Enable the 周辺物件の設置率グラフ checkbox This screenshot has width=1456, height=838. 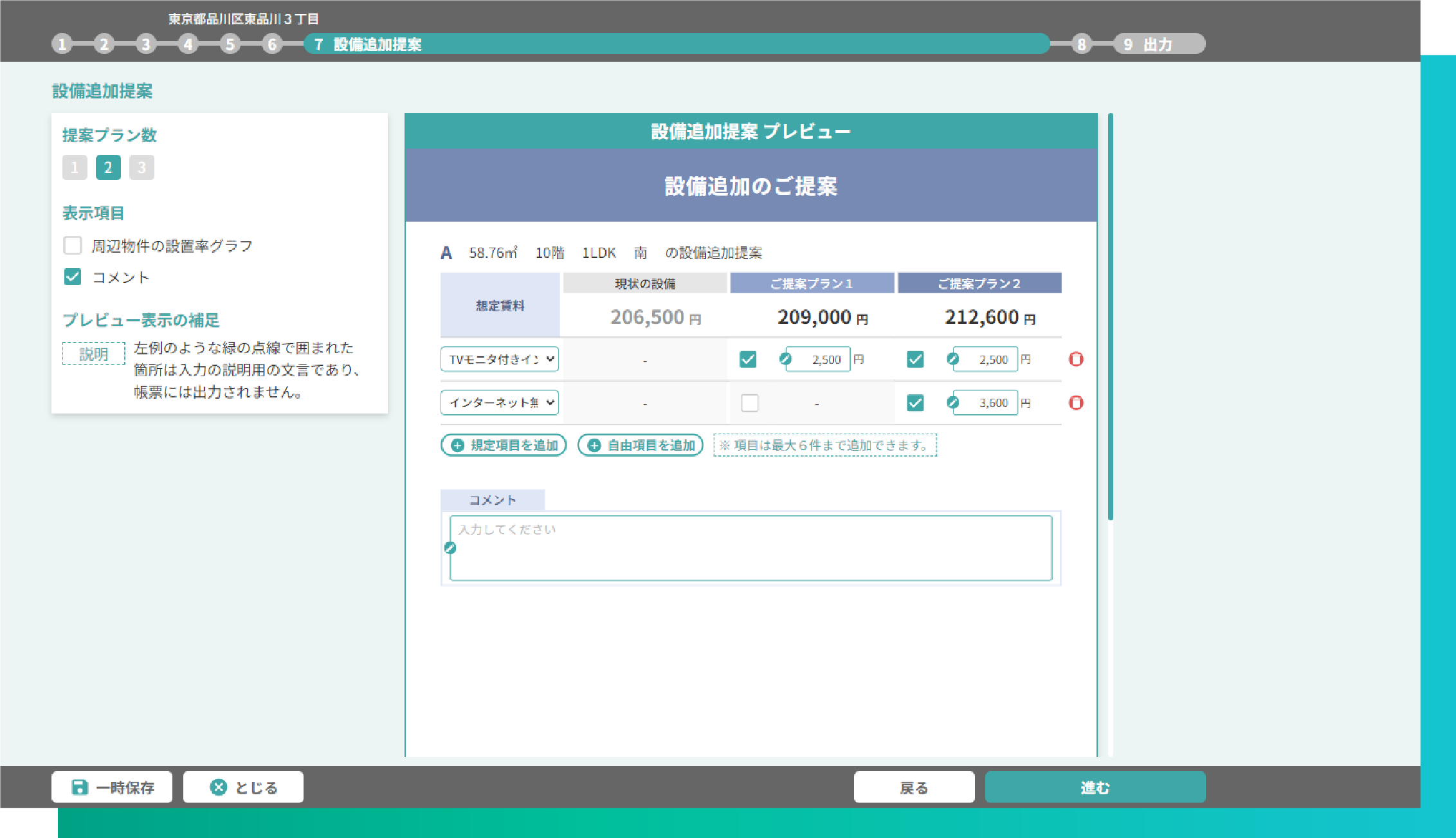point(75,245)
